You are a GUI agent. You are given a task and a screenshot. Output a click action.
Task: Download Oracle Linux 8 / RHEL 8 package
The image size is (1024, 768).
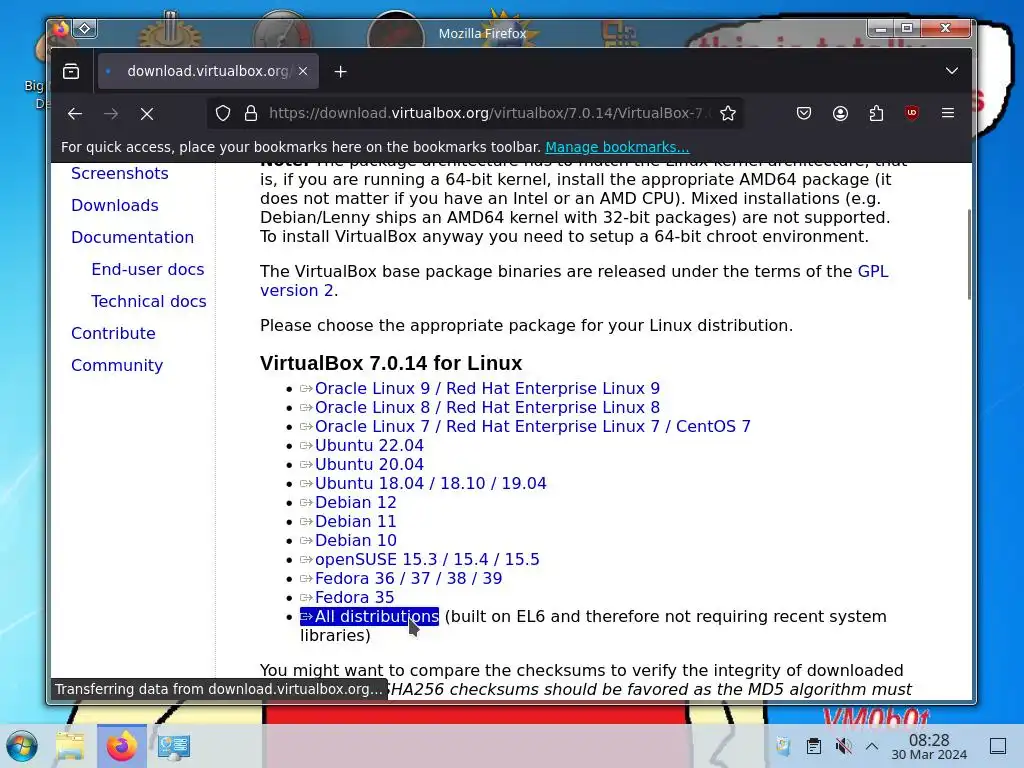tap(487, 408)
